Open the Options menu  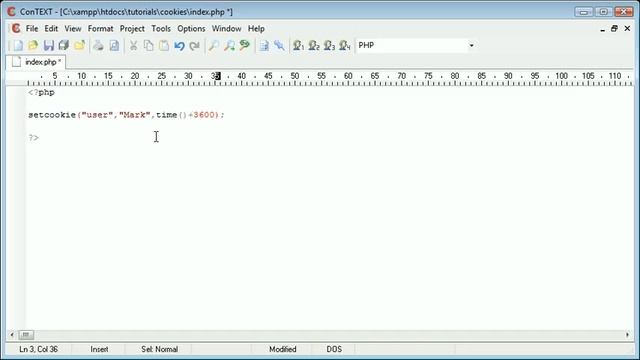(x=191, y=29)
